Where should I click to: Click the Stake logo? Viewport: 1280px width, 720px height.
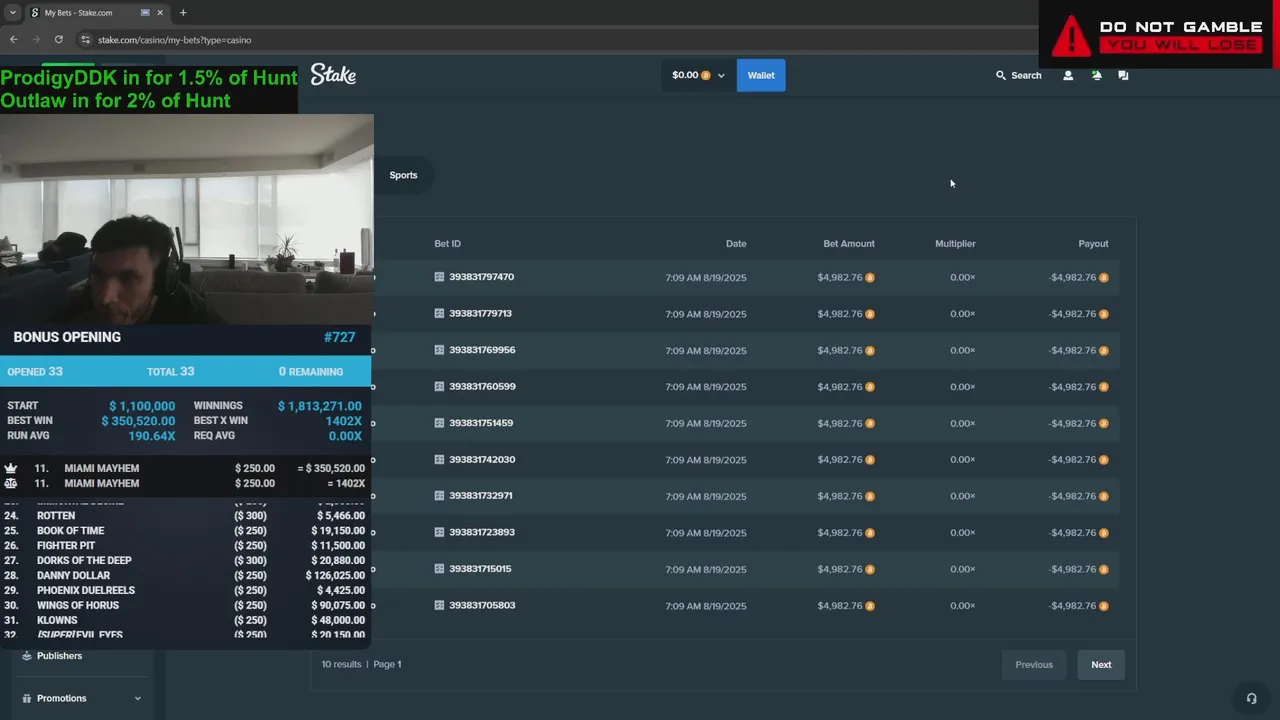click(333, 75)
